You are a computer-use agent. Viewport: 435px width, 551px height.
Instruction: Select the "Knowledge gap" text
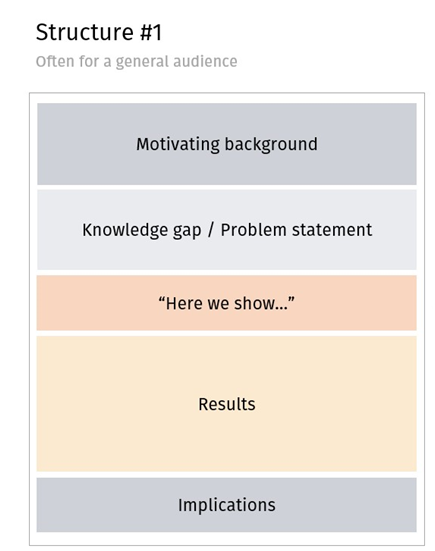pyautogui.click(x=142, y=231)
